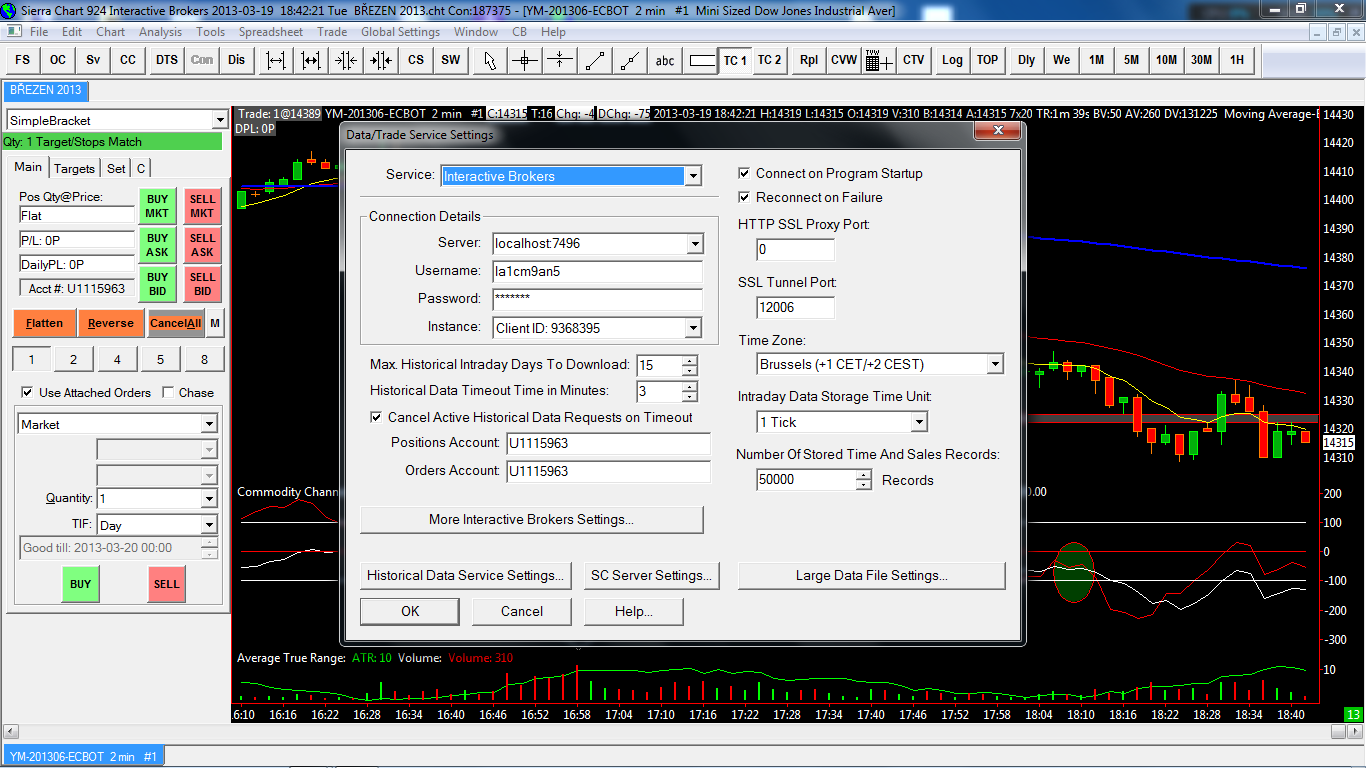Select the chart crosshair tool
Screen dimensions: 1366x768
(525, 60)
